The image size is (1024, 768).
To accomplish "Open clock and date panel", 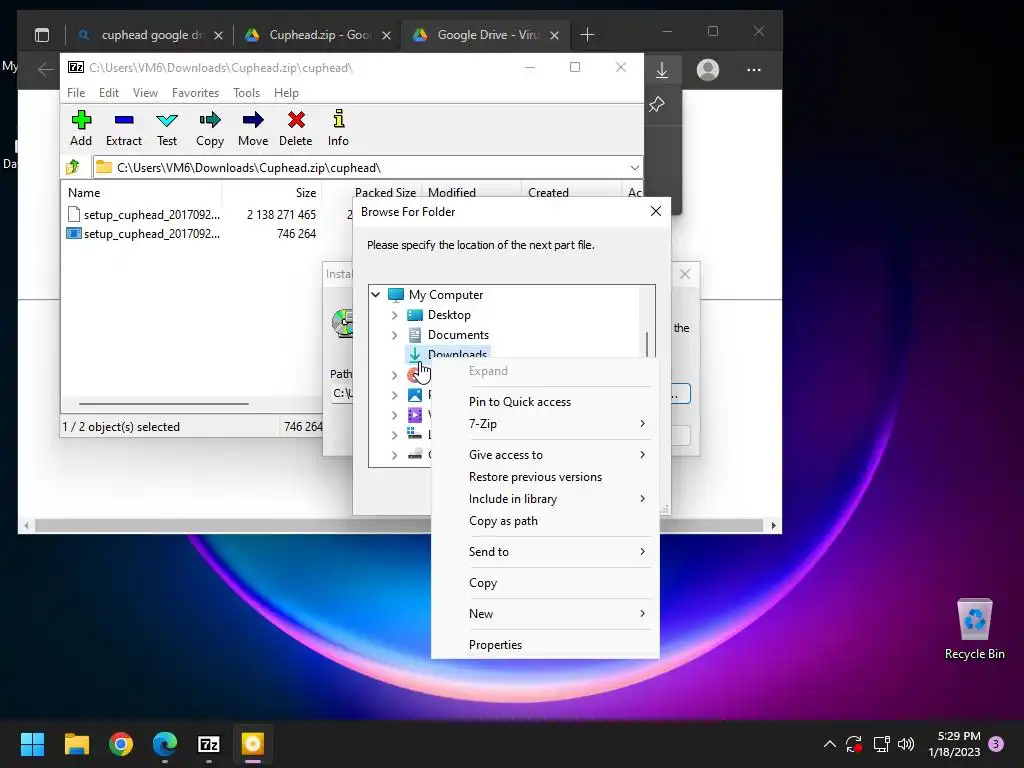I will click(954, 744).
